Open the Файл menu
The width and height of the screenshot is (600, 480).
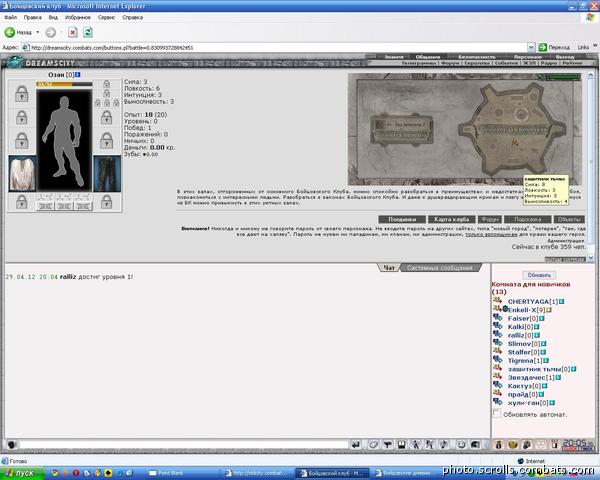[x=10, y=17]
